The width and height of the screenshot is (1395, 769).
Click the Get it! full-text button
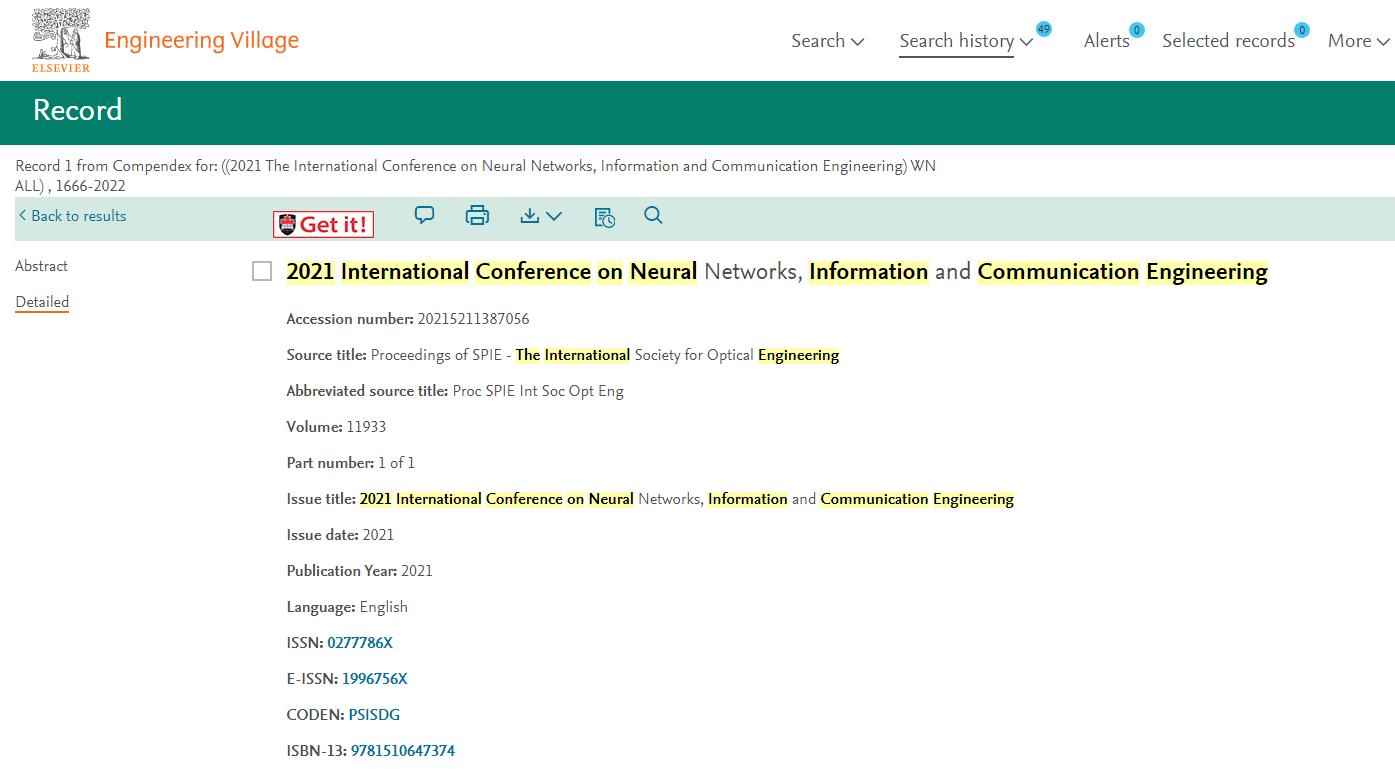click(324, 224)
